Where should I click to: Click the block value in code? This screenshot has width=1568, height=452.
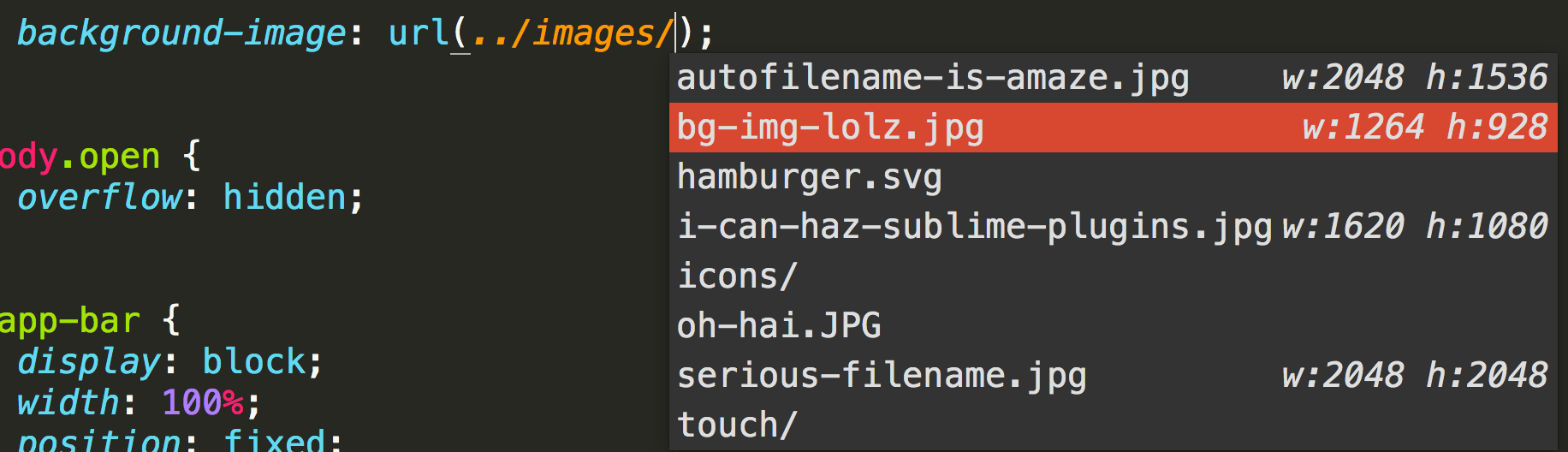pos(254,362)
